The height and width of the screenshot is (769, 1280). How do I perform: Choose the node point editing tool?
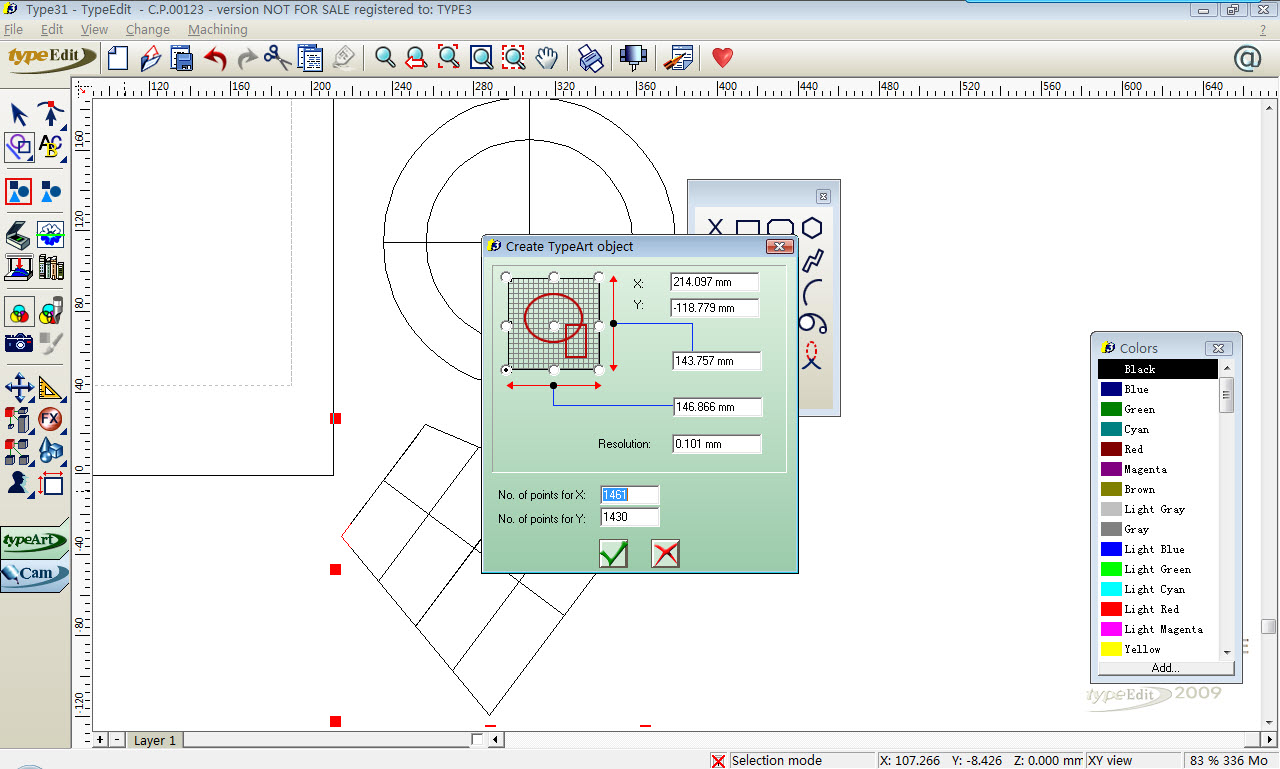click(51, 115)
